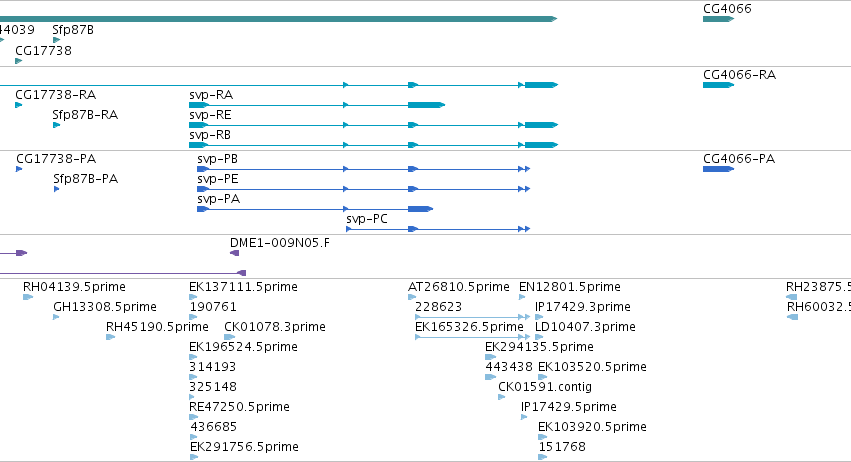851x462 pixels.
Task: Select the svp-RB transcript feature
Action: click(373, 145)
